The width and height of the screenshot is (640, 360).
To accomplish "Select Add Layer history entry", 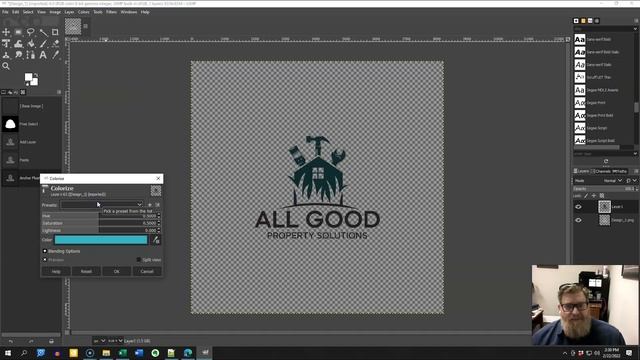I will (31, 142).
